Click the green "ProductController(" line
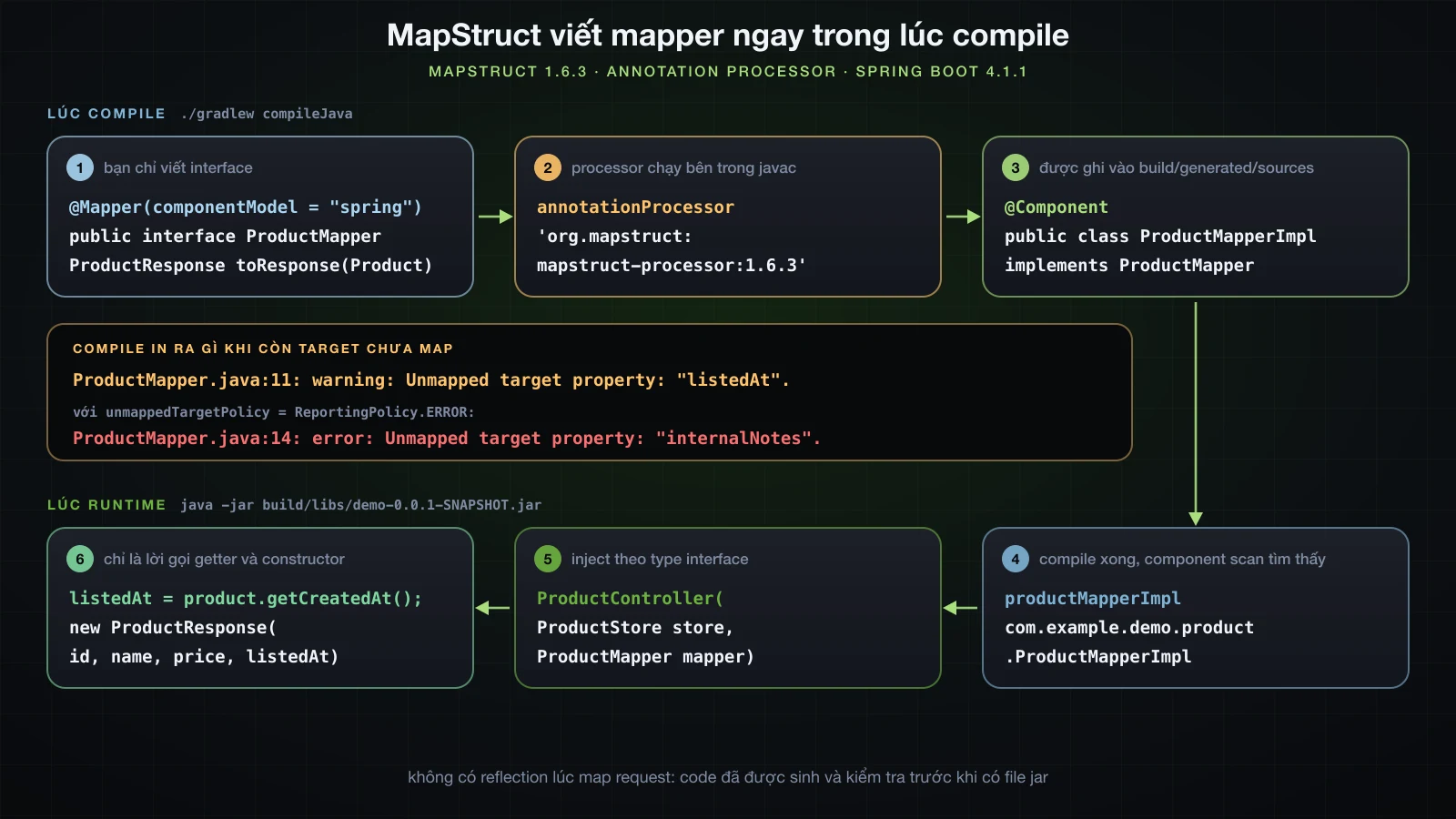This screenshot has width=1456, height=819. [630, 599]
